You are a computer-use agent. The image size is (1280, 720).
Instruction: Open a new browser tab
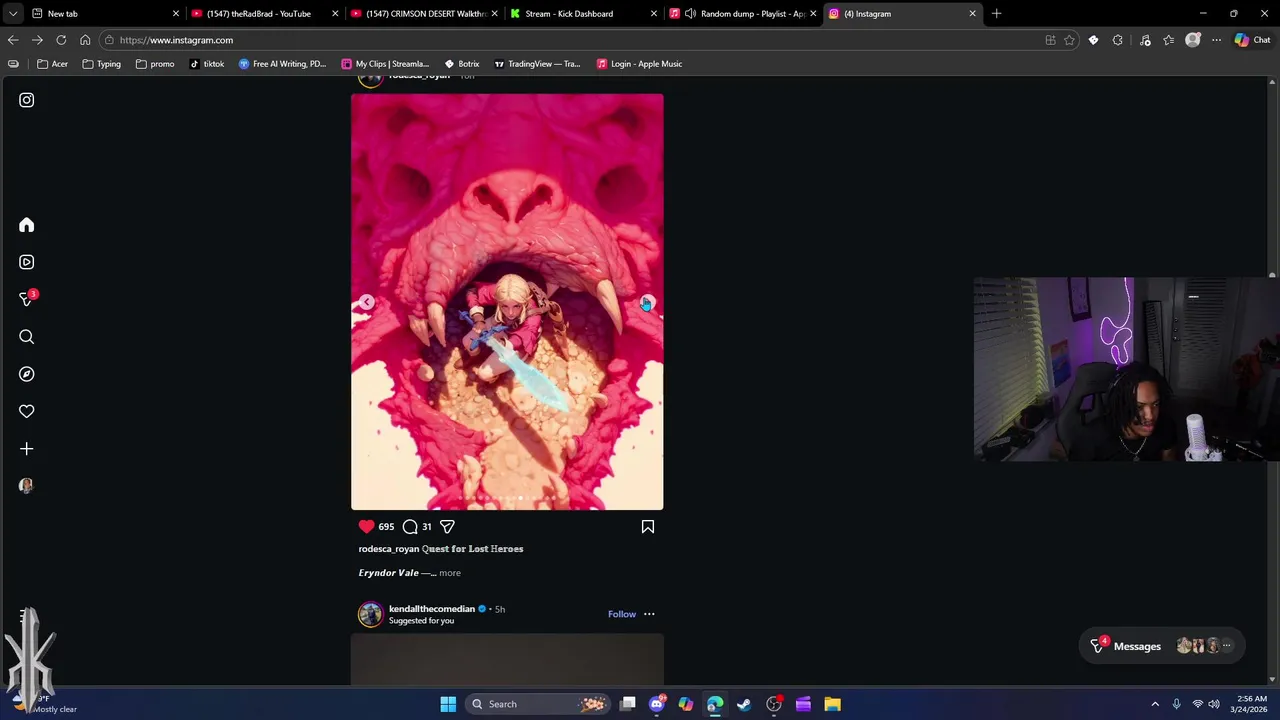pos(996,14)
